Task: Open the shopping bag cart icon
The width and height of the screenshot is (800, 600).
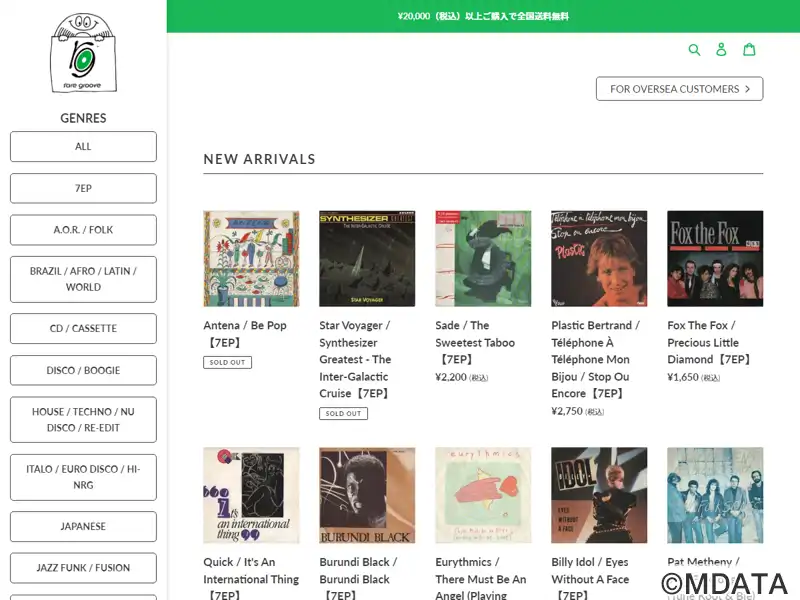Action: [x=749, y=49]
